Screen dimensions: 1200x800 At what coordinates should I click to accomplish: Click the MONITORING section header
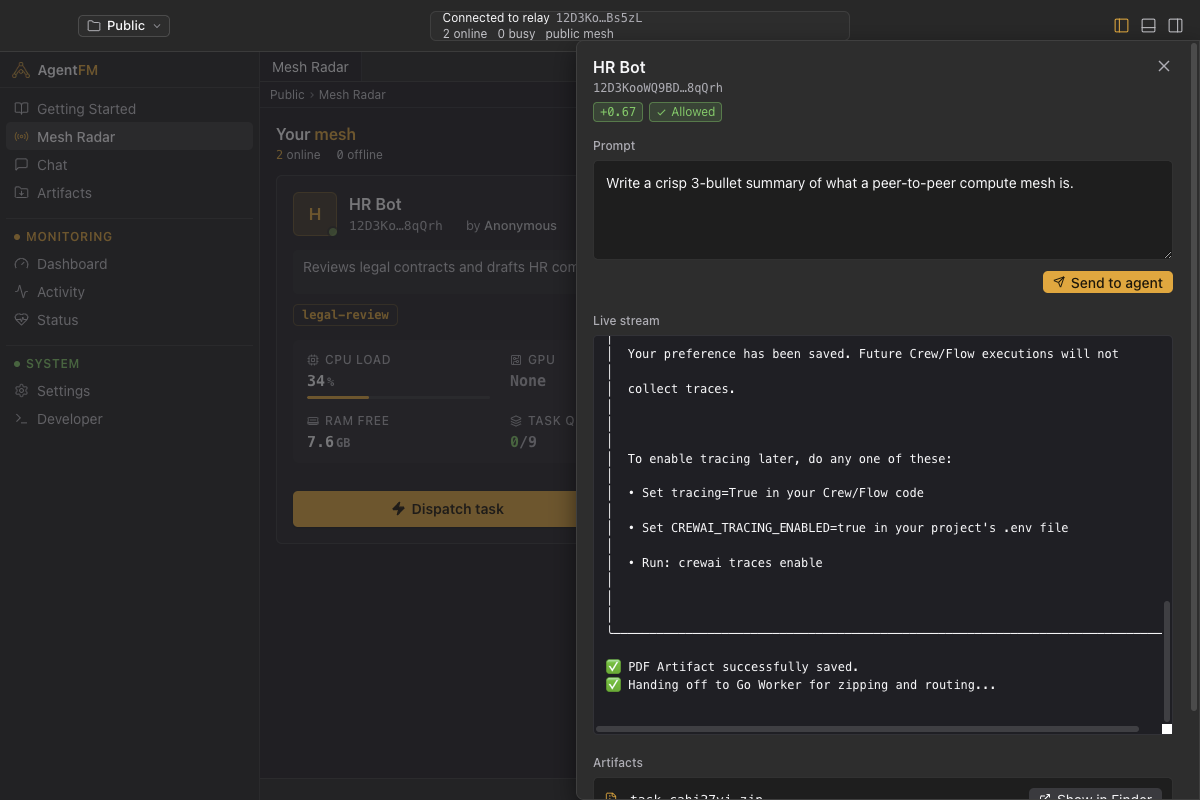pyautogui.click(x=69, y=237)
